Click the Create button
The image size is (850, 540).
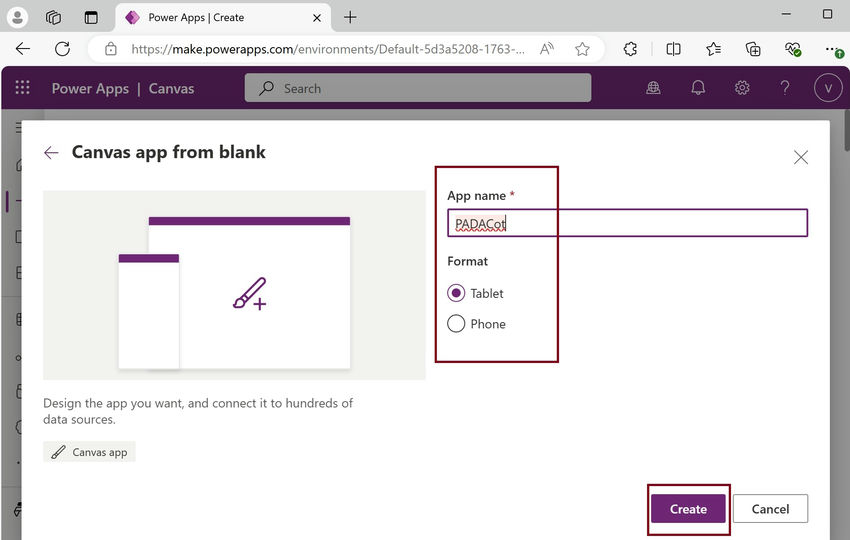(x=688, y=509)
